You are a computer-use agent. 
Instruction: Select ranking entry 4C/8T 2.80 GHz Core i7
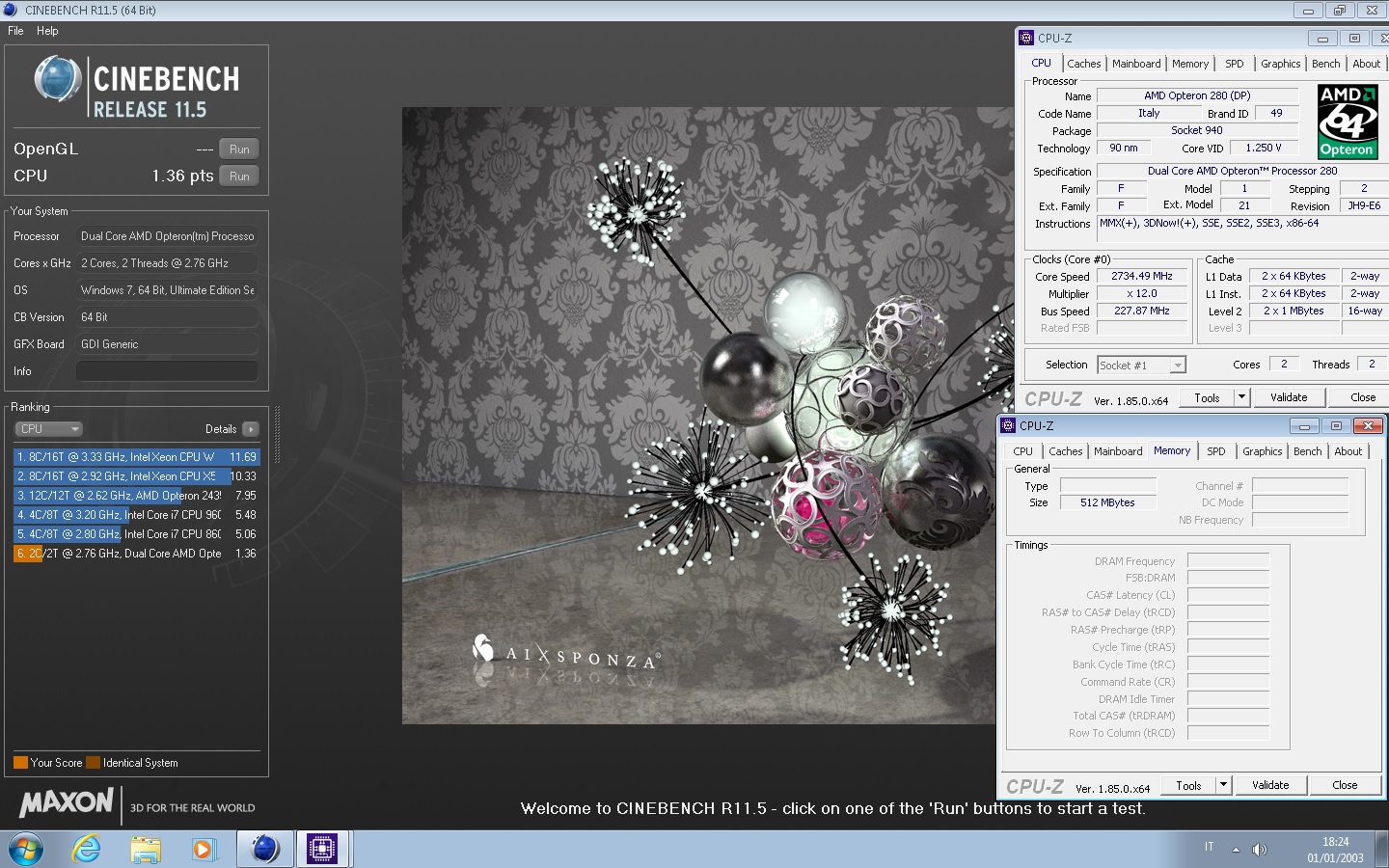click(136, 534)
